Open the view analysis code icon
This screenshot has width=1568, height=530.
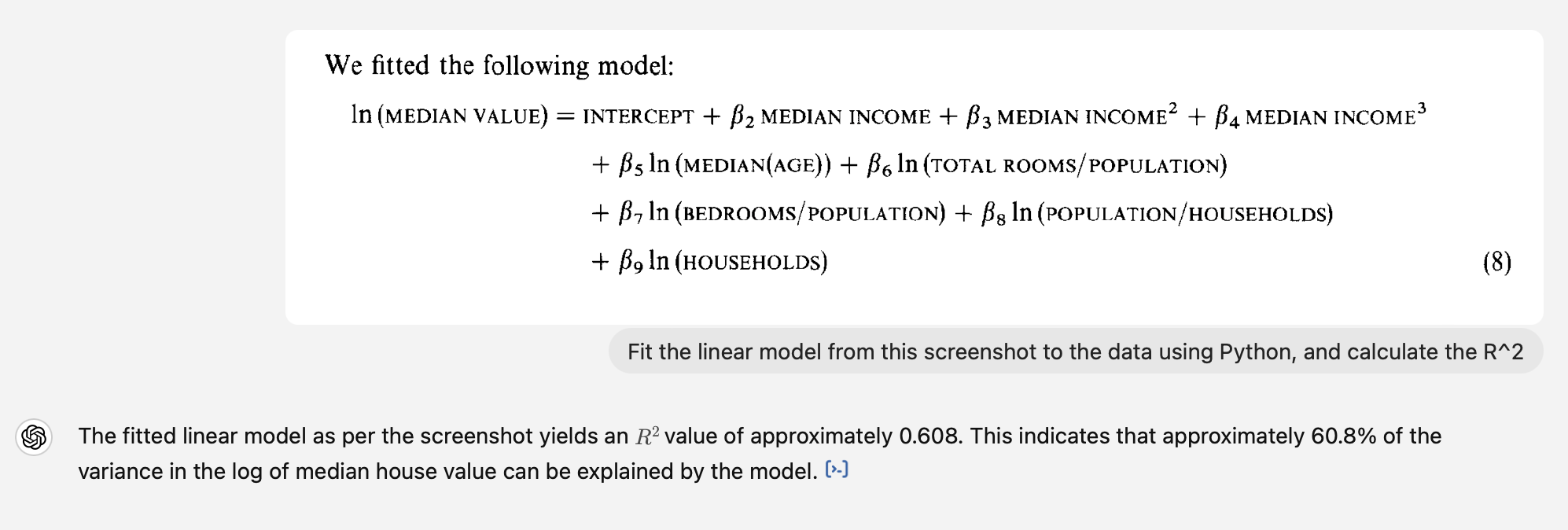[837, 470]
